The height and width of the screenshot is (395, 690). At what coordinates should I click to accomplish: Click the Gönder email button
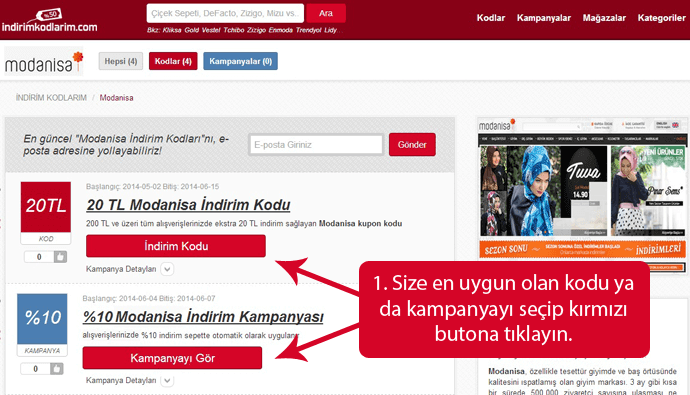(412, 145)
